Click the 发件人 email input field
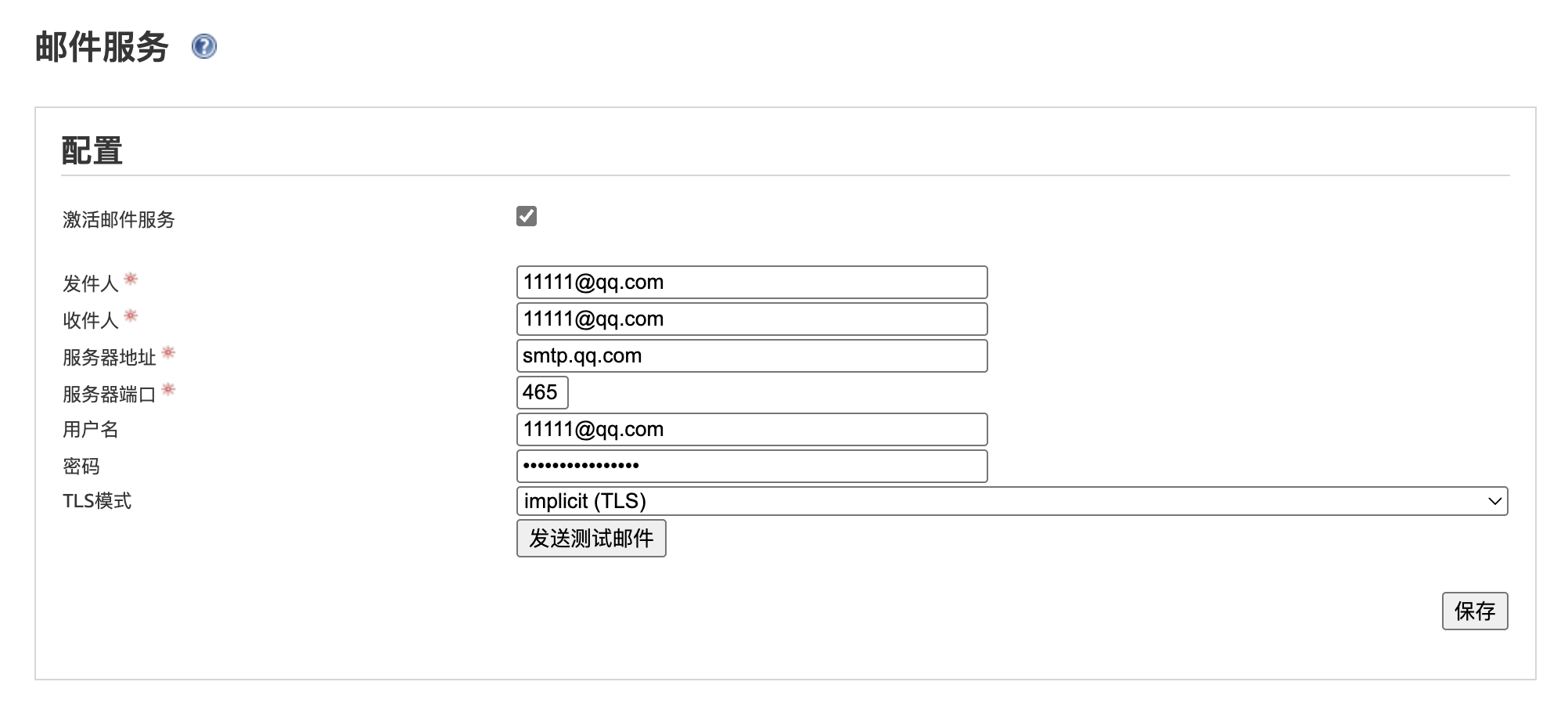The image size is (1568, 714). 751,283
